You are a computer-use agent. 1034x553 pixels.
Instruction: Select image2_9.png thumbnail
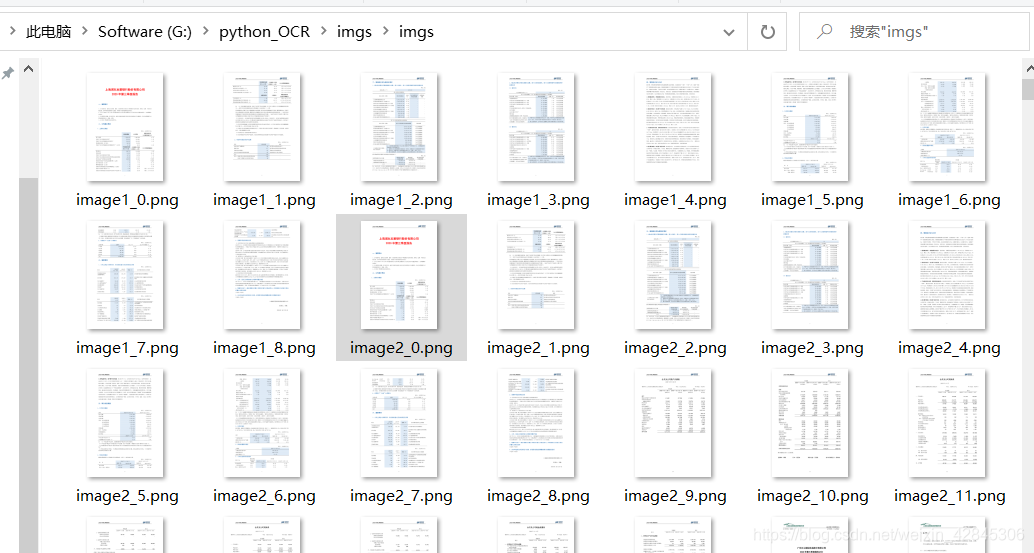pos(673,423)
